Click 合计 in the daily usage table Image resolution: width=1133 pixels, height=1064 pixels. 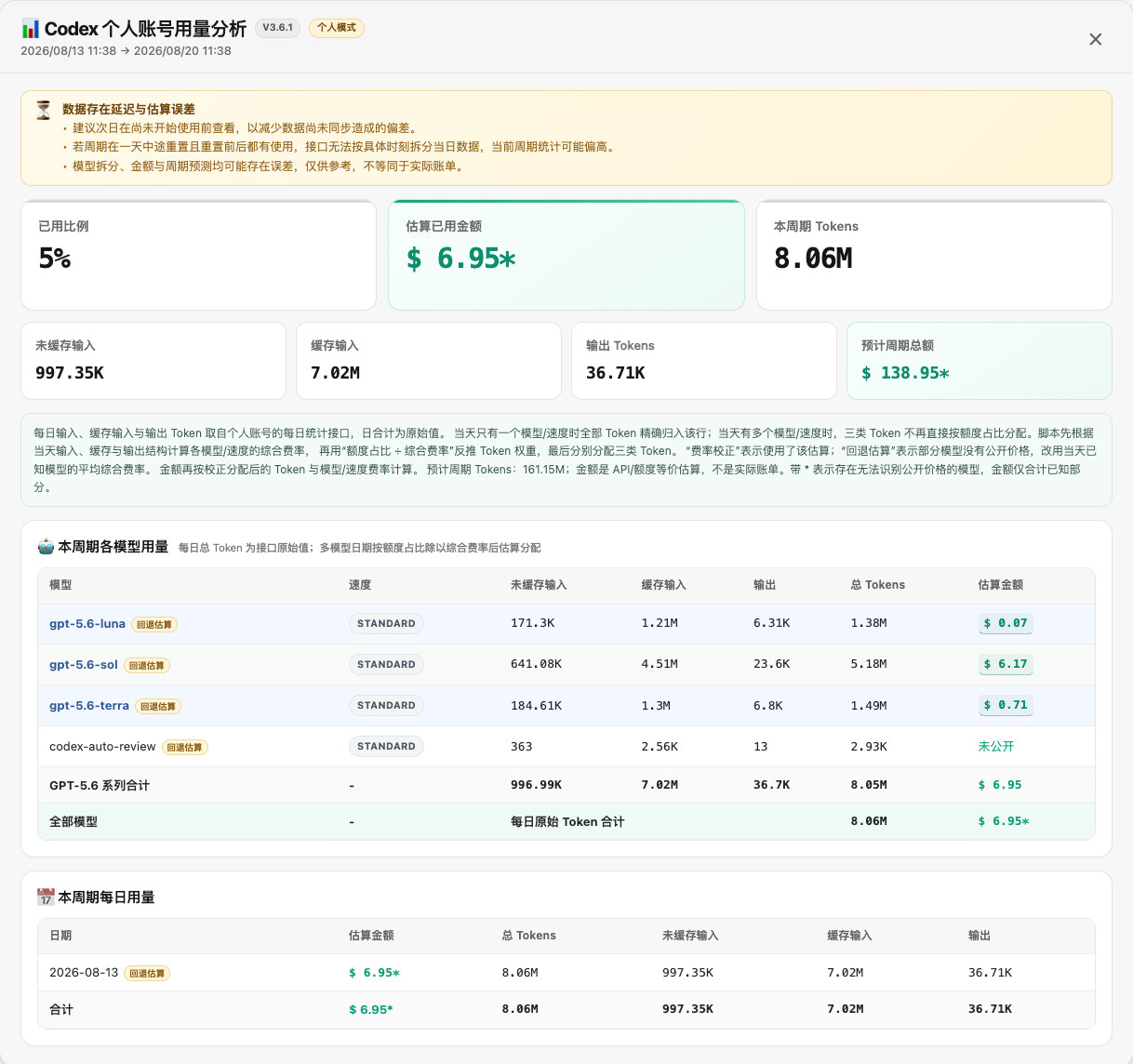[61, 1009]
